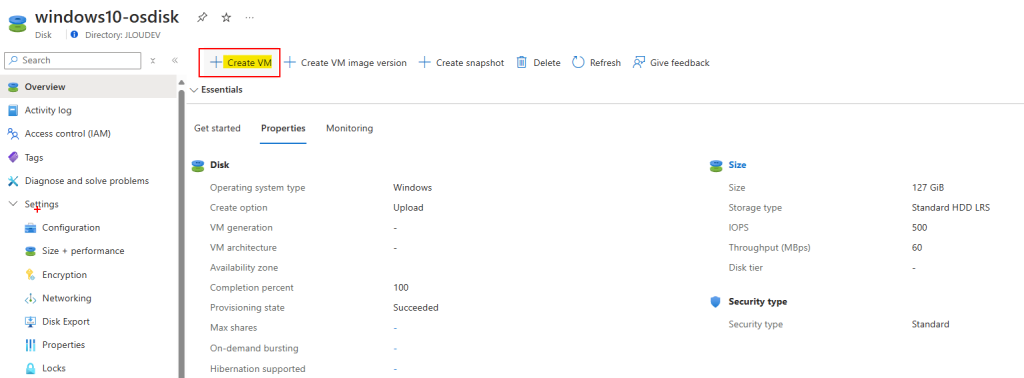Click the Security type shield icon
Screen dimensions: 1024x378
pos(715,302)
